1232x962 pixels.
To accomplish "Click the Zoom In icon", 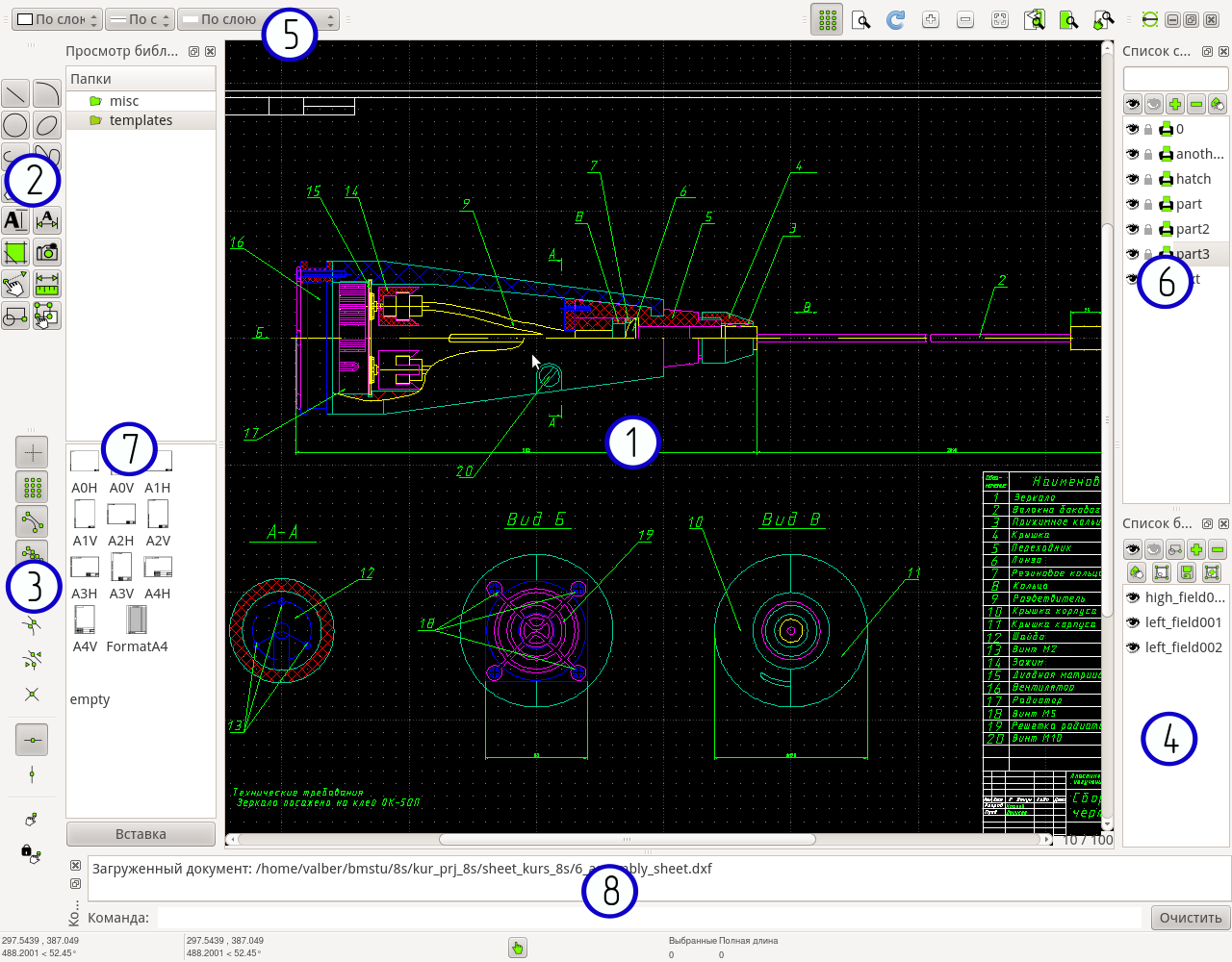I will pyautogui.click(x=930, y=18).
